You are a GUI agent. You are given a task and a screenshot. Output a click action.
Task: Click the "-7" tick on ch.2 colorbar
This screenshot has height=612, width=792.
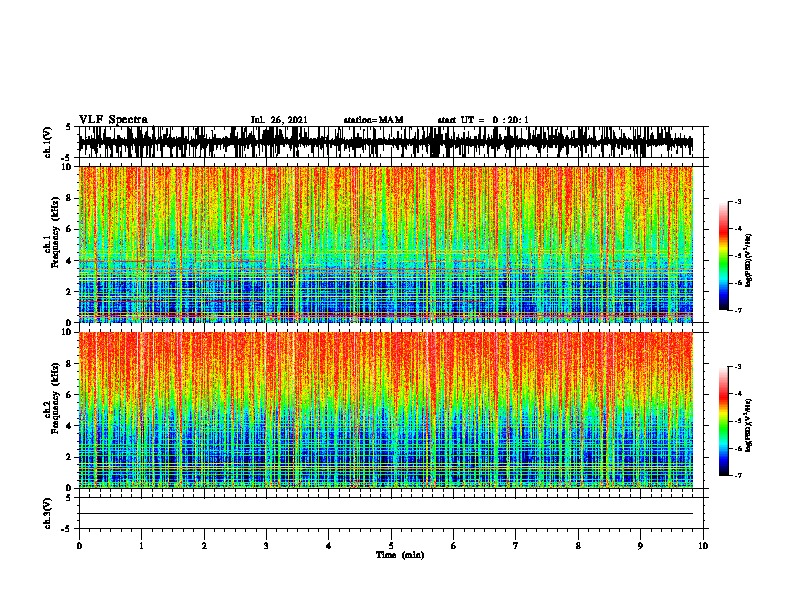coord(737,476)
